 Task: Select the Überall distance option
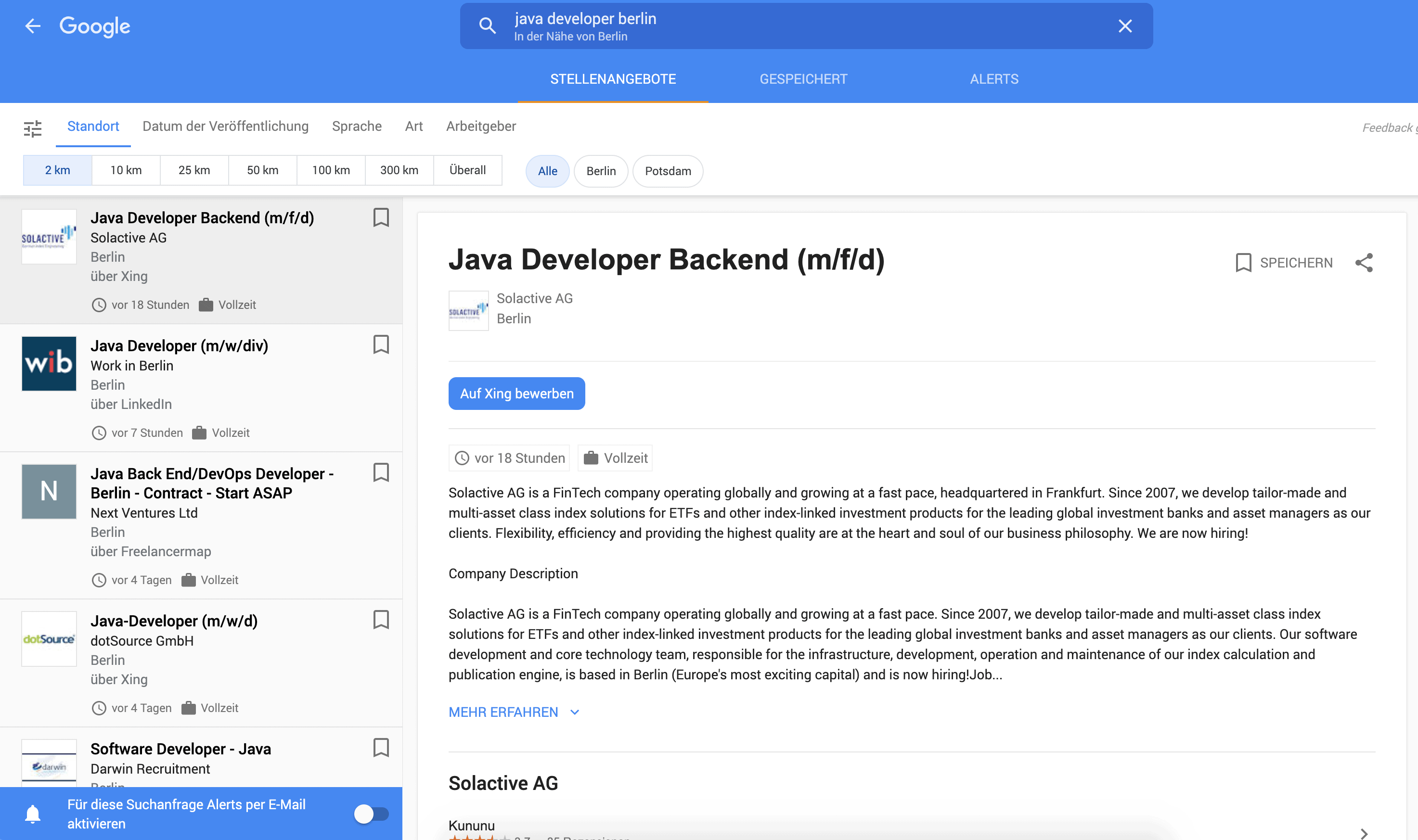pos(467,170)
